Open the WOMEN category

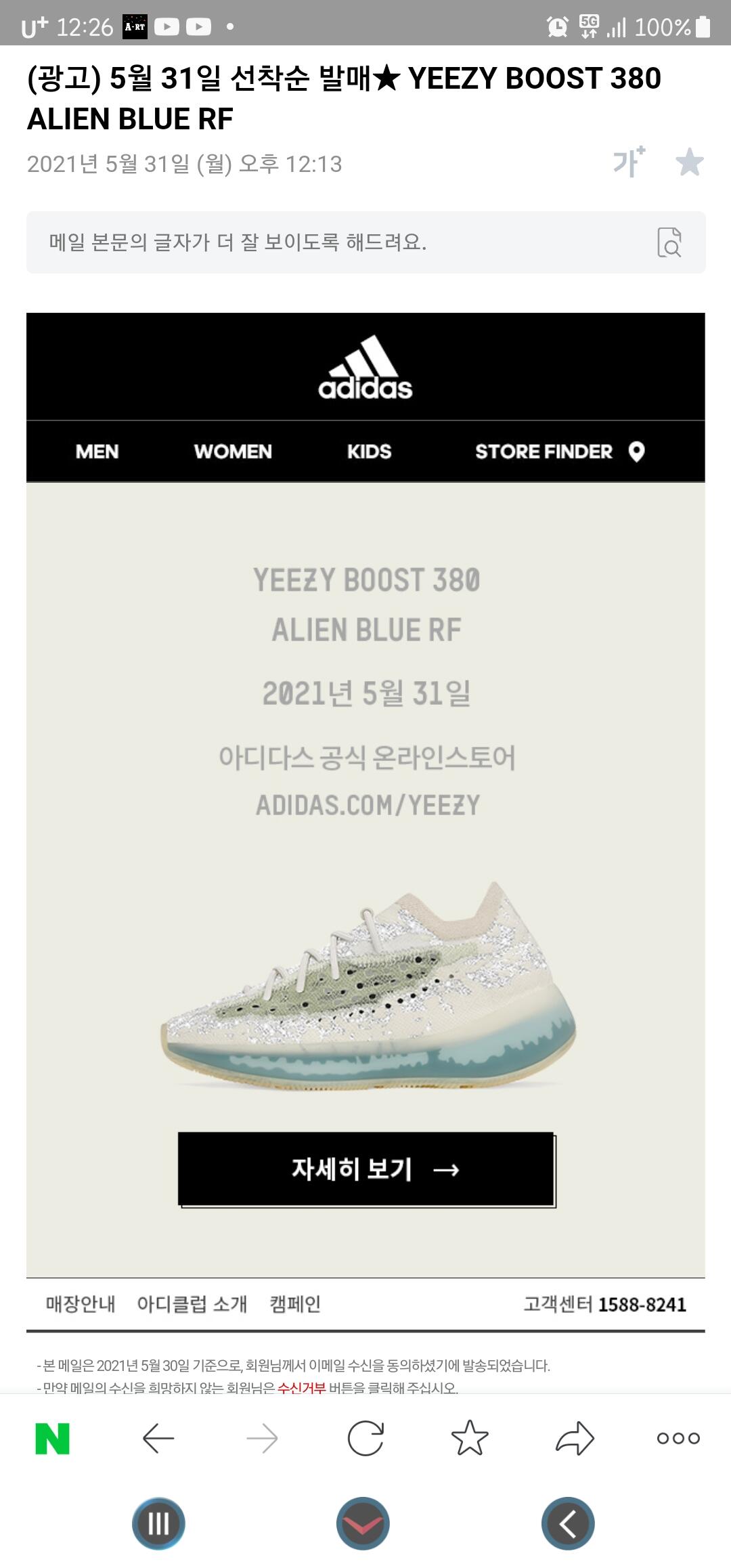[233, 452]
